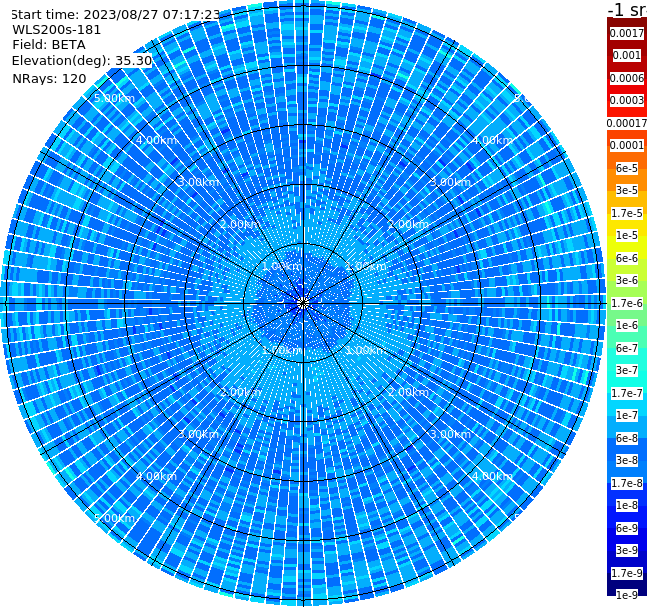Click the 3e-5 colorbar tick label
647x607 pixels.
tap(627, 190)
